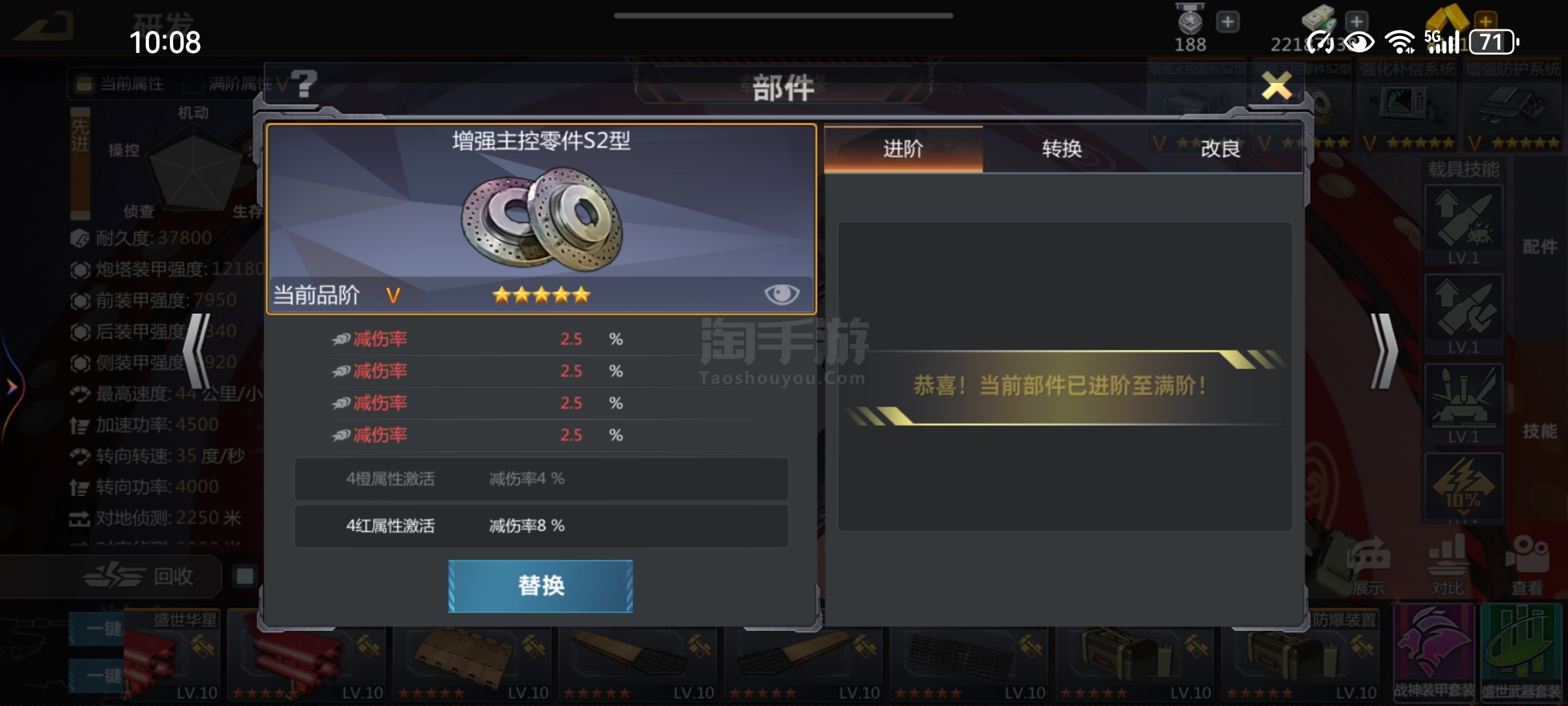Check the 满阶属性 checkbox

pos(193,84)
